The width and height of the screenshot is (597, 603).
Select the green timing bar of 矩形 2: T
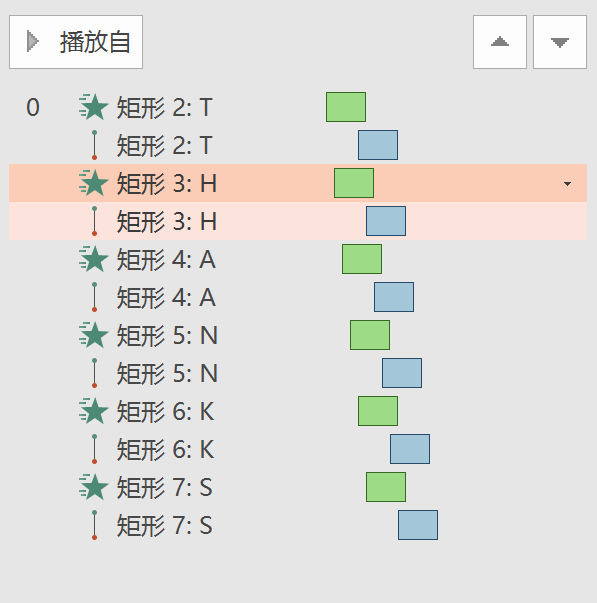click(x=346, y=107)
